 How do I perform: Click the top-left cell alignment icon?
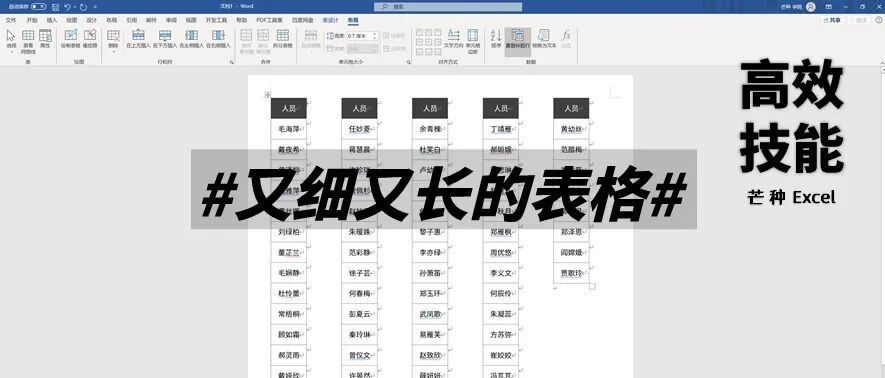click(x=420, y=33)
